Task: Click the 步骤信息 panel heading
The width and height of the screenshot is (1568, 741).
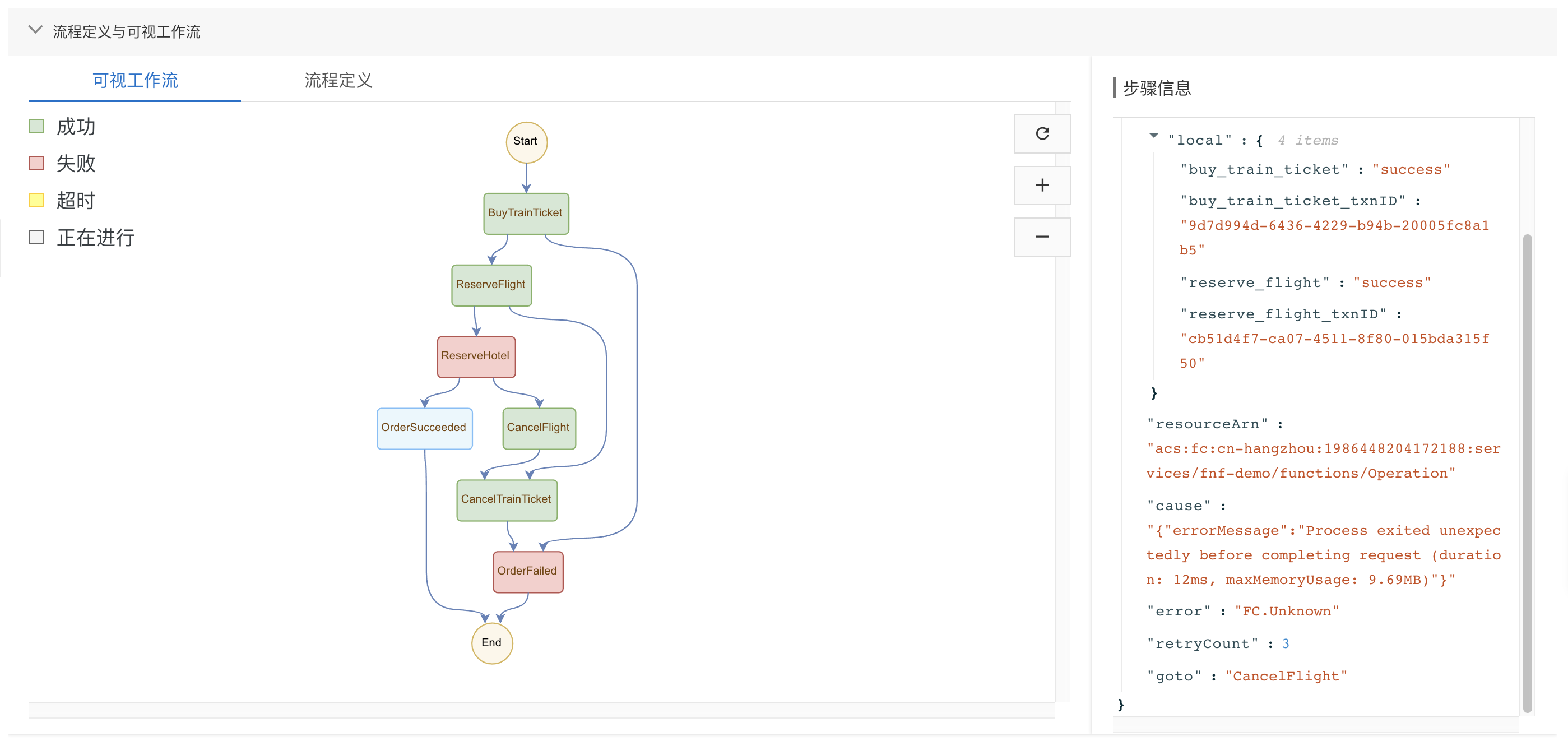Action: pos(1157,89)
